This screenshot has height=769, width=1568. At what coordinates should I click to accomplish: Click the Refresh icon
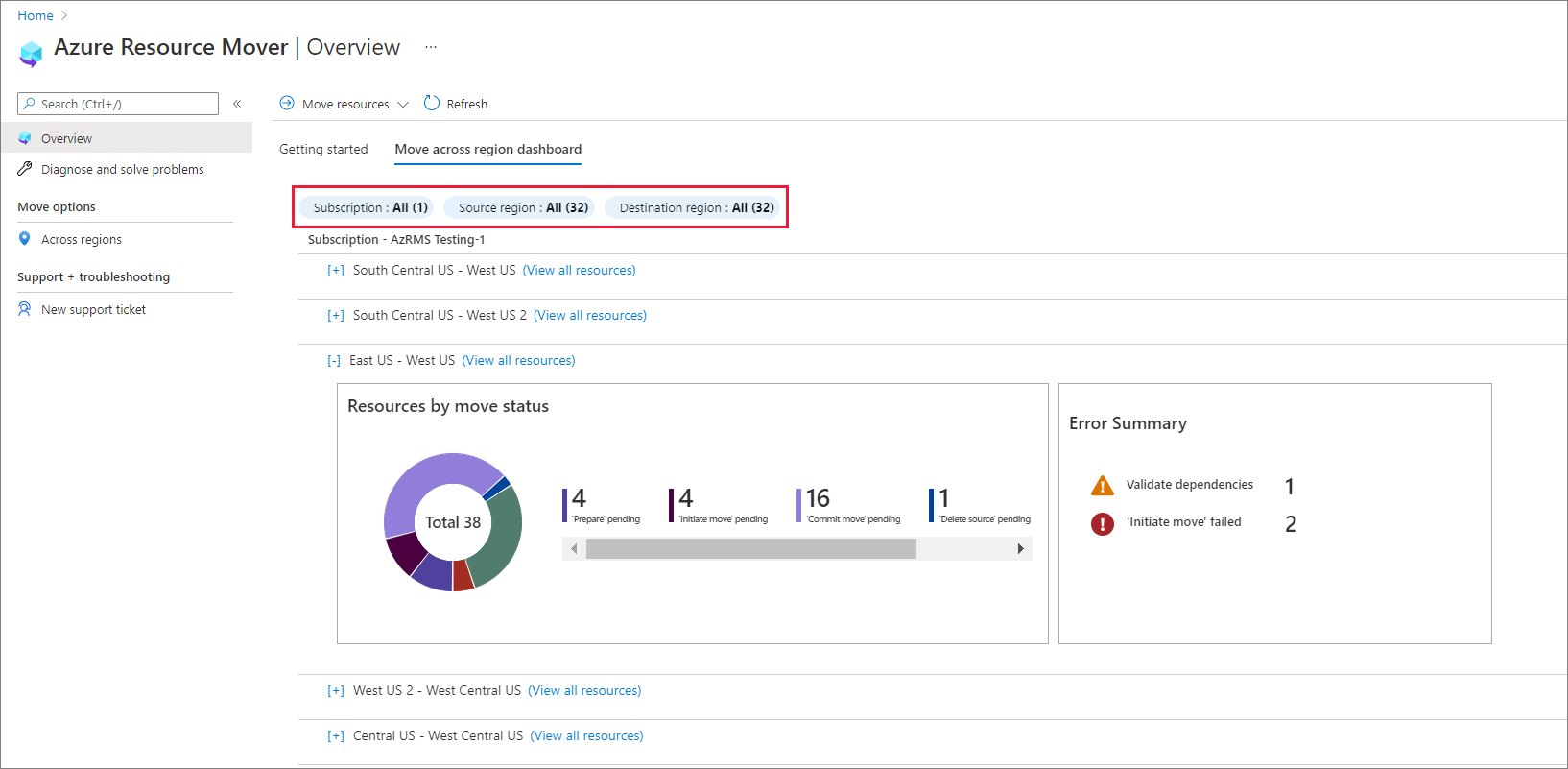(432, 103)
